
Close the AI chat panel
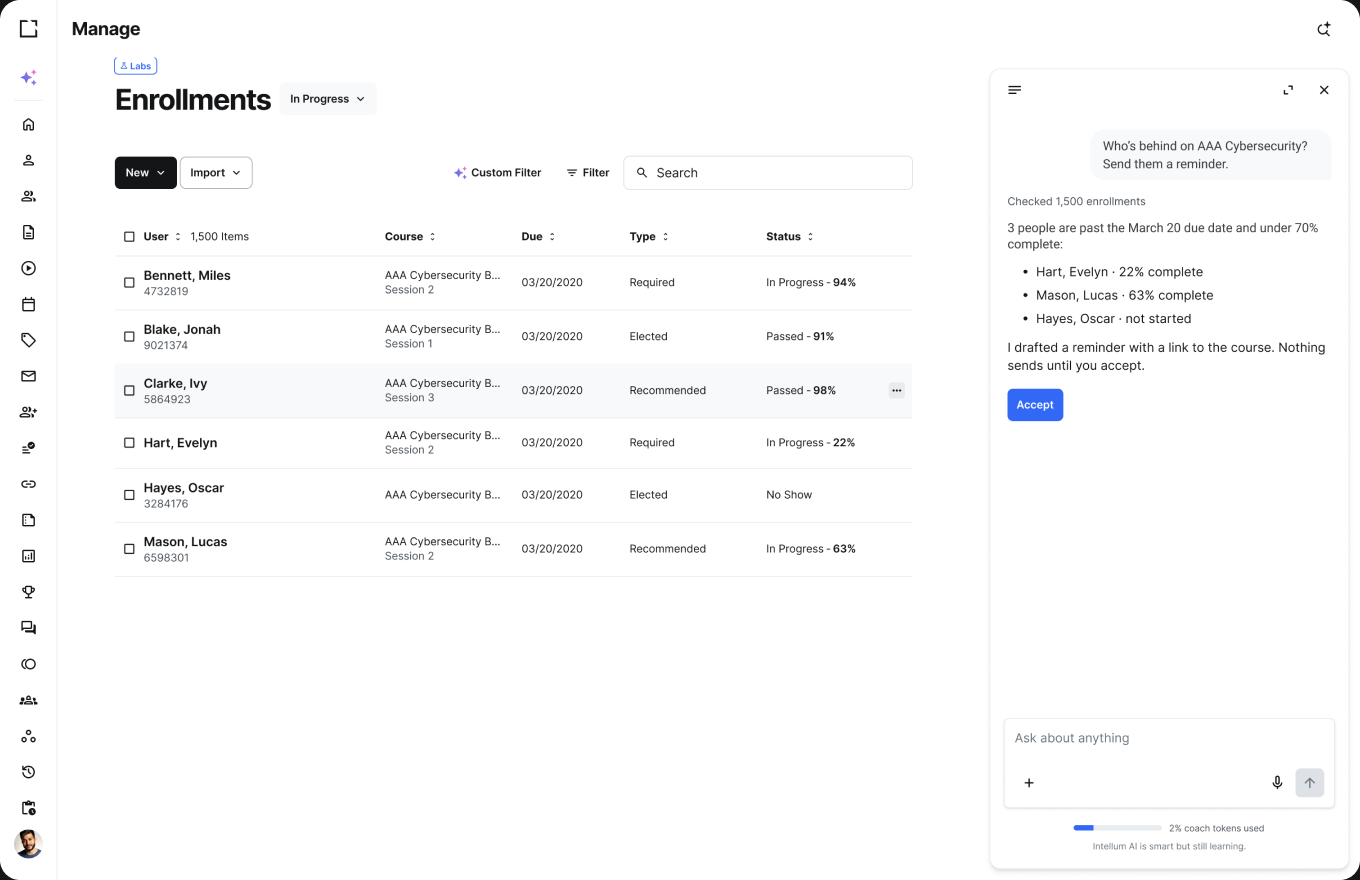point(1324,90)
